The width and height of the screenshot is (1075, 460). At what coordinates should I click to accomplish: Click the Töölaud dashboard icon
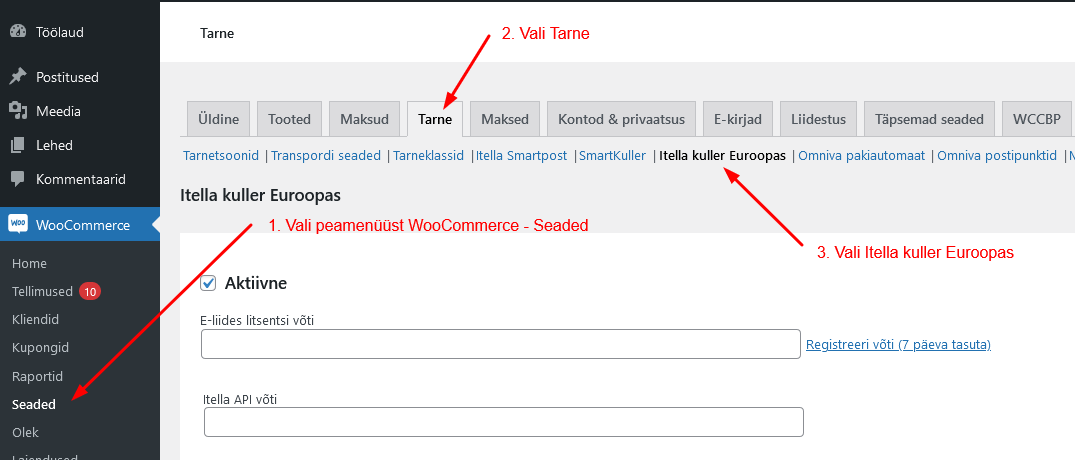[x=17, y=32]
